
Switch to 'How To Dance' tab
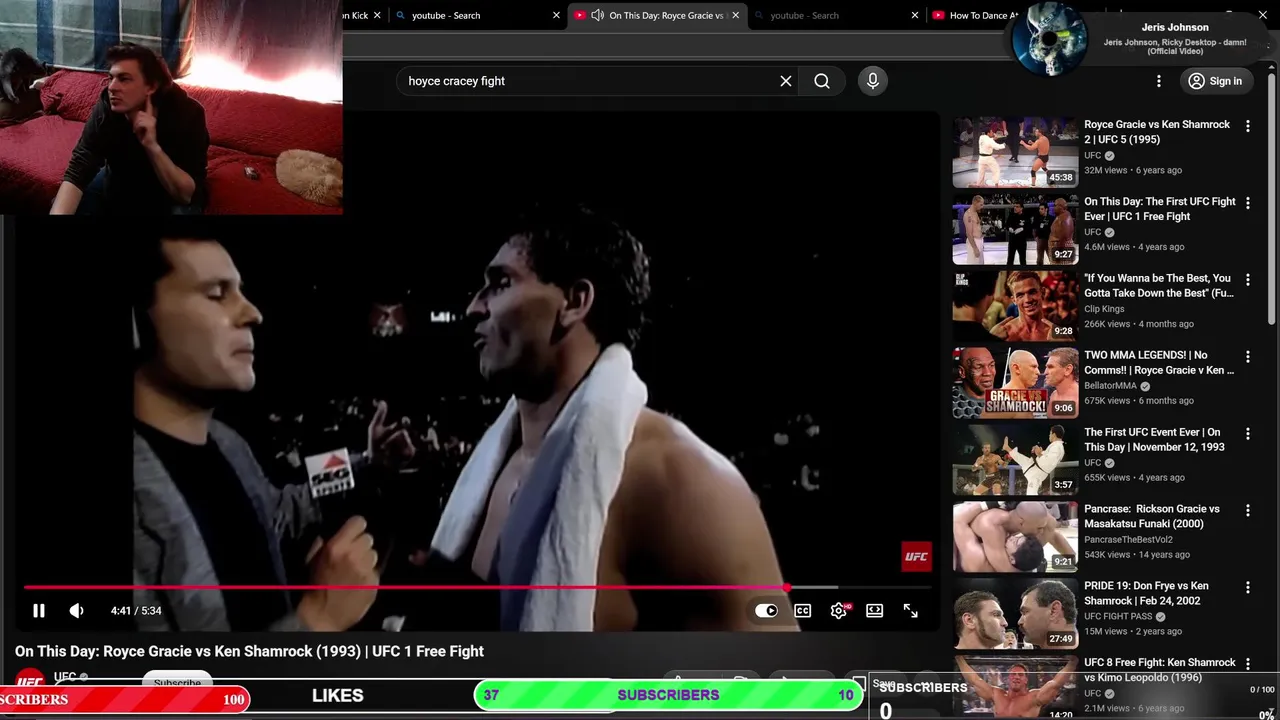(x=975, y=15)
